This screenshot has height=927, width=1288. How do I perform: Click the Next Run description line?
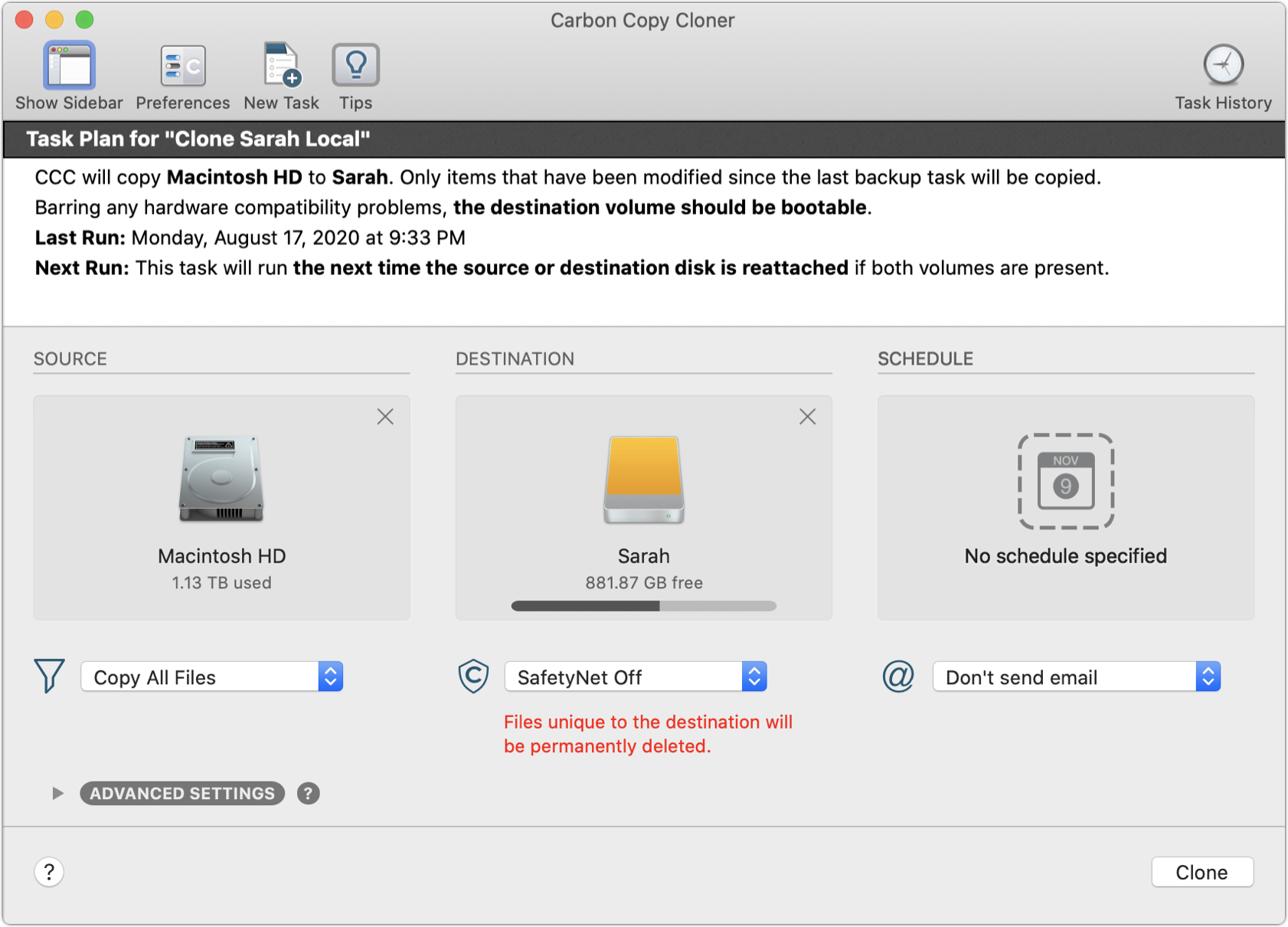[572, 268]
